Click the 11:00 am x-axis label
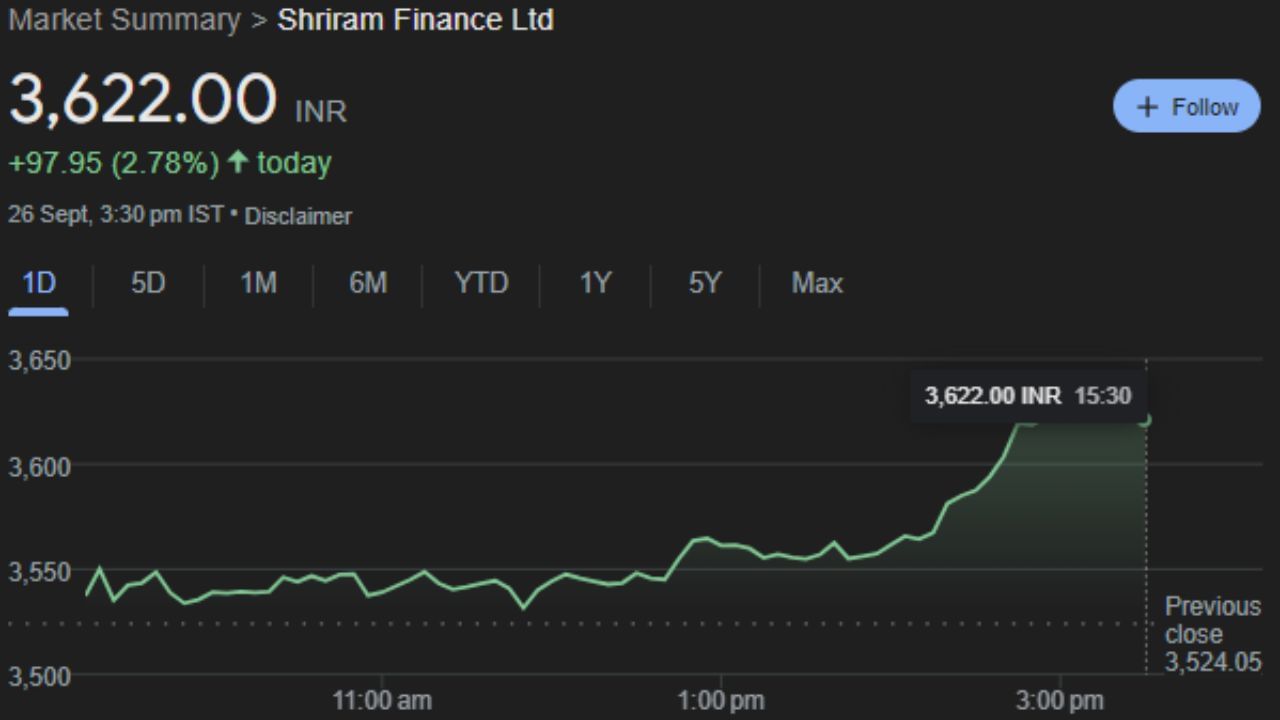Viewport: 1280px width, 720px height. point(382,701)
